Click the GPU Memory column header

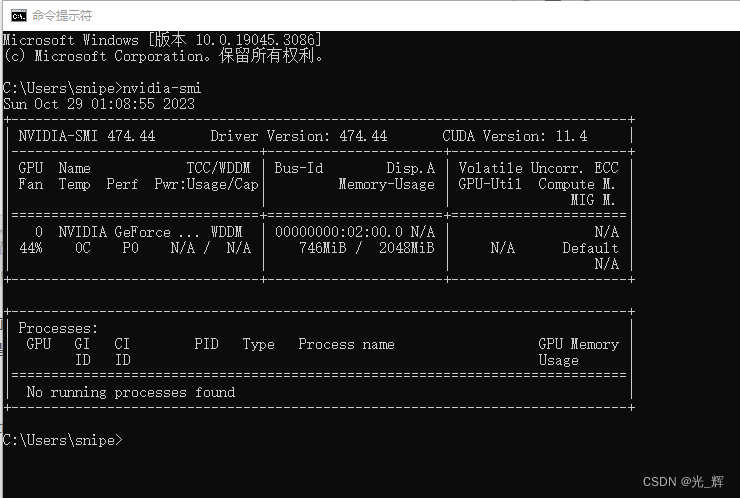click(578, 344)
